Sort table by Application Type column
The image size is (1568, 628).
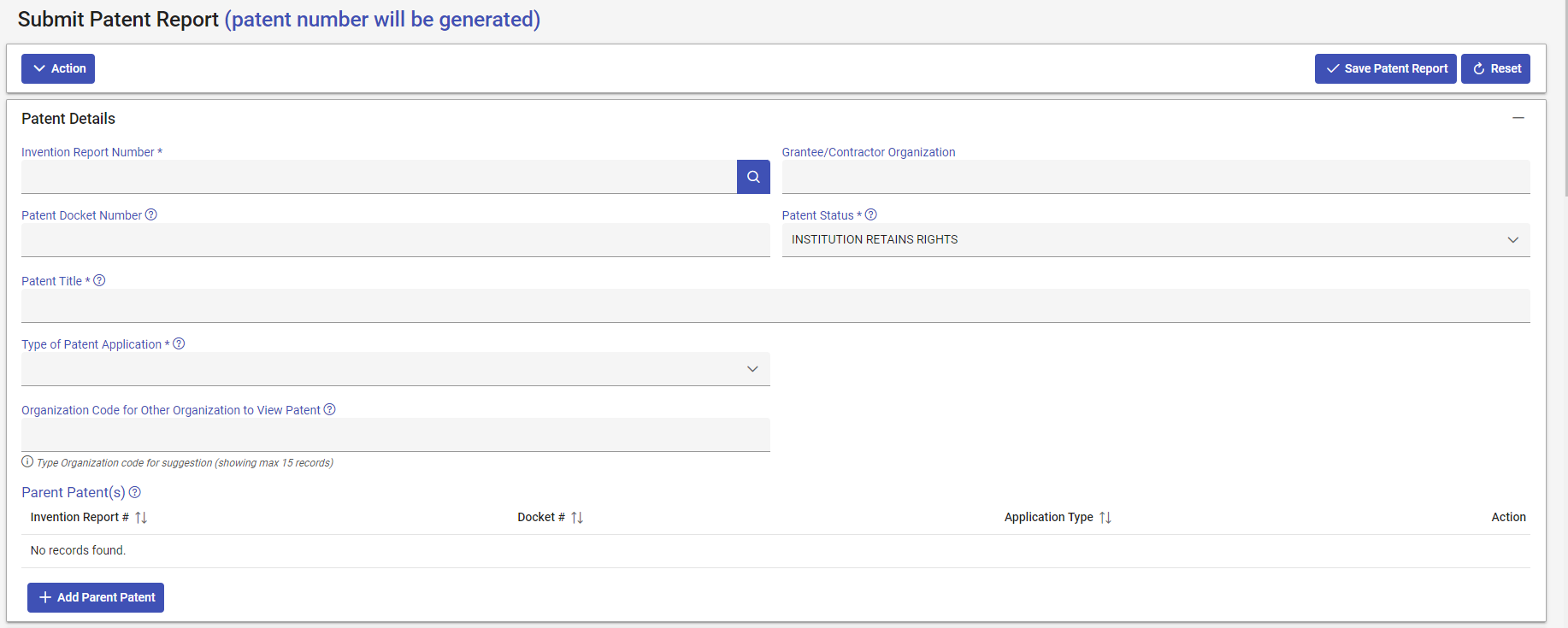[x=1105, y=517]
